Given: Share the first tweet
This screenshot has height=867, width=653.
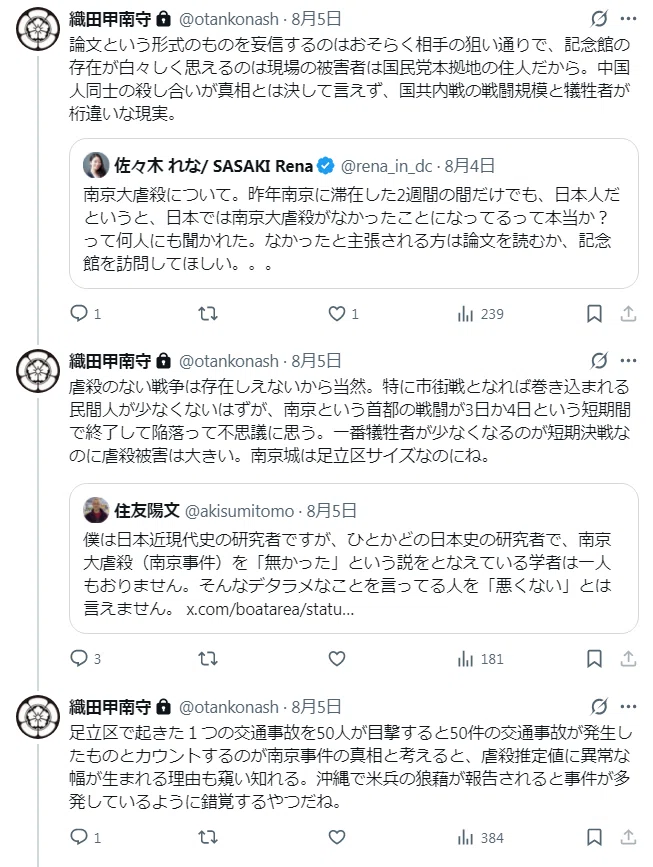Looking at the screenshot, I should coord(628,314).
